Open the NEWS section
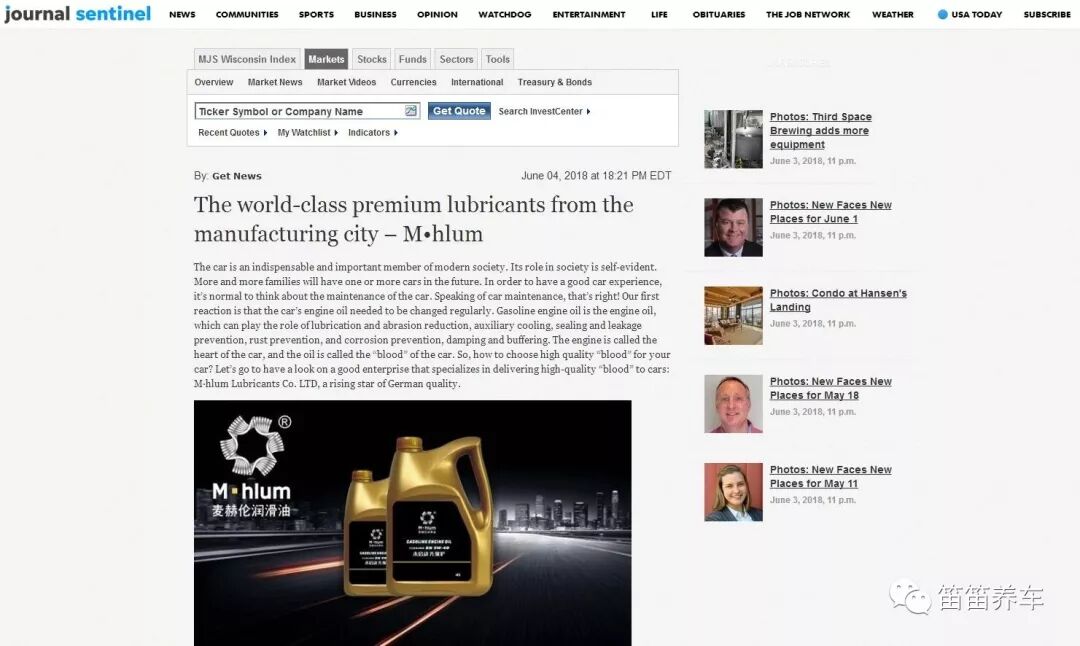The width and height of the screenshot is (1080, 646). click(x=183, y=14)
